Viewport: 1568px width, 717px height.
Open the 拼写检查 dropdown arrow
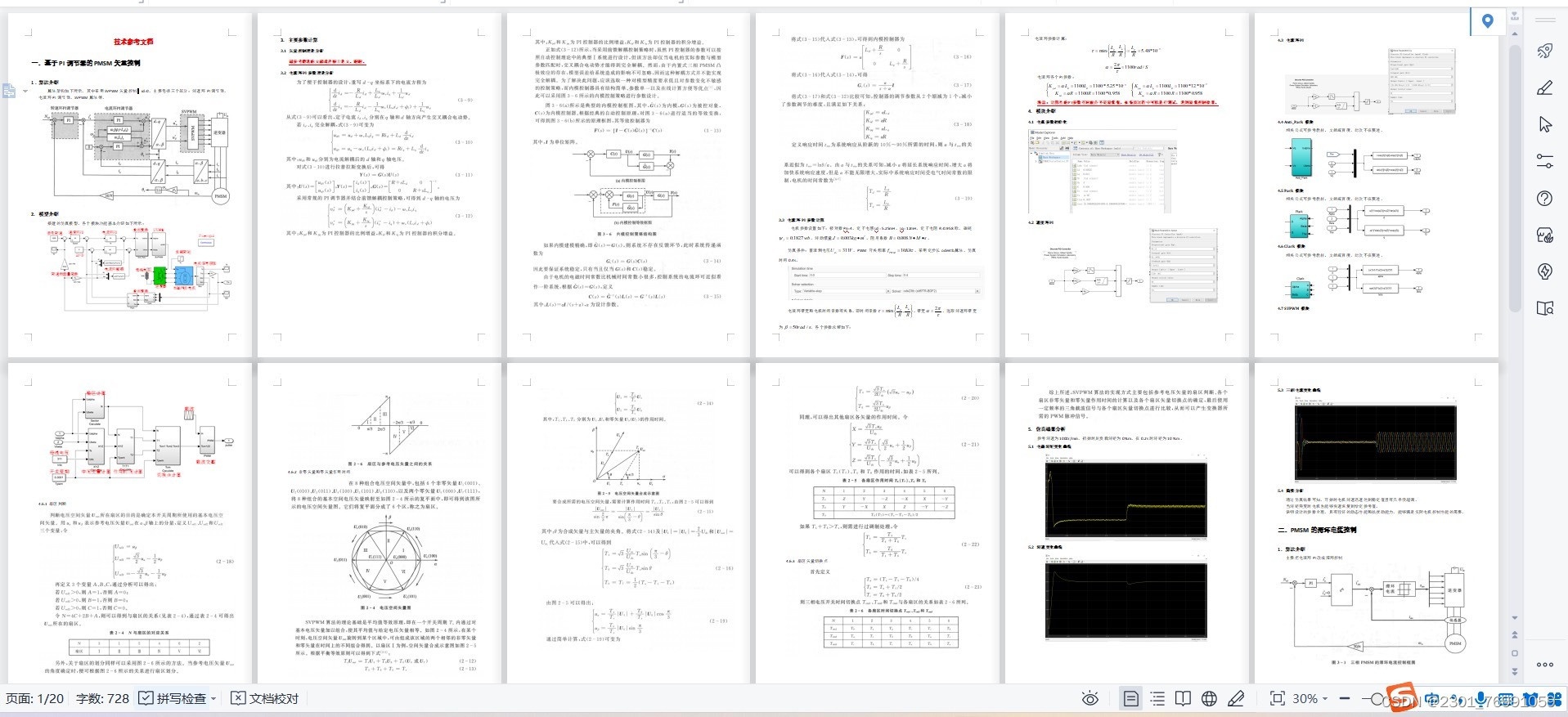tap(213, 698)
